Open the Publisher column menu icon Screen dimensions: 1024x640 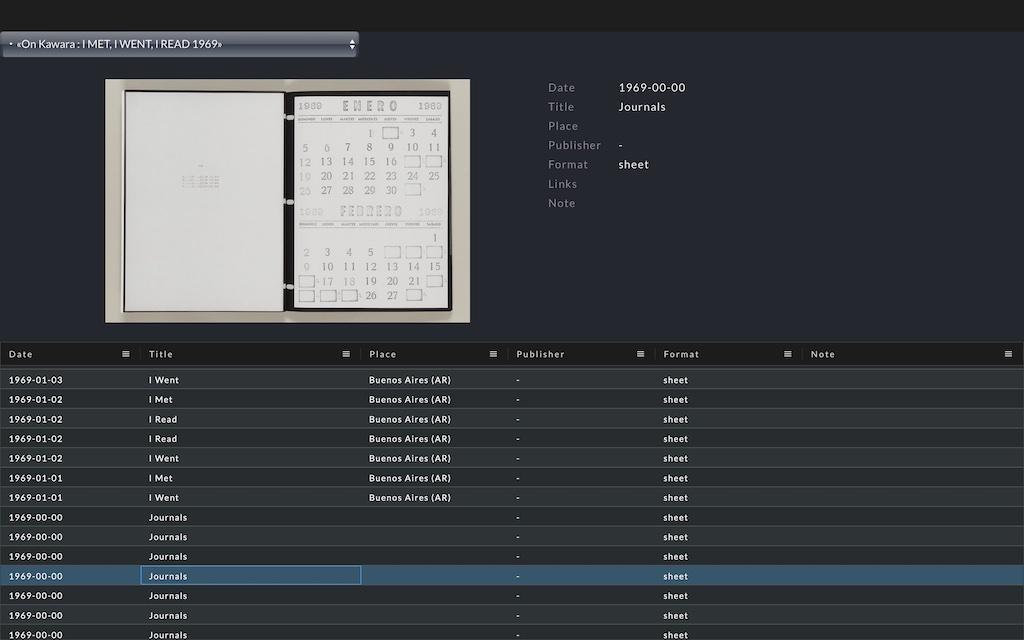pyautogui.click(x=640, y=354)
